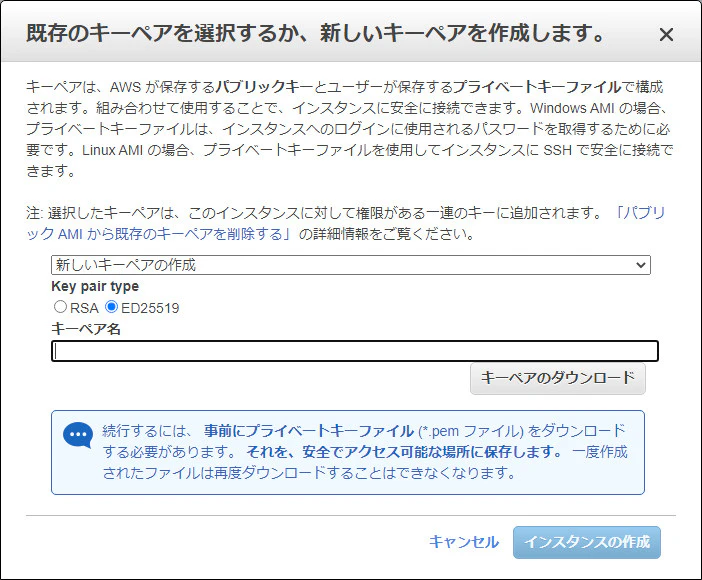Select the ED25519 key pair type
Screen dimensions: 702x580
click(x=111, y=307)
